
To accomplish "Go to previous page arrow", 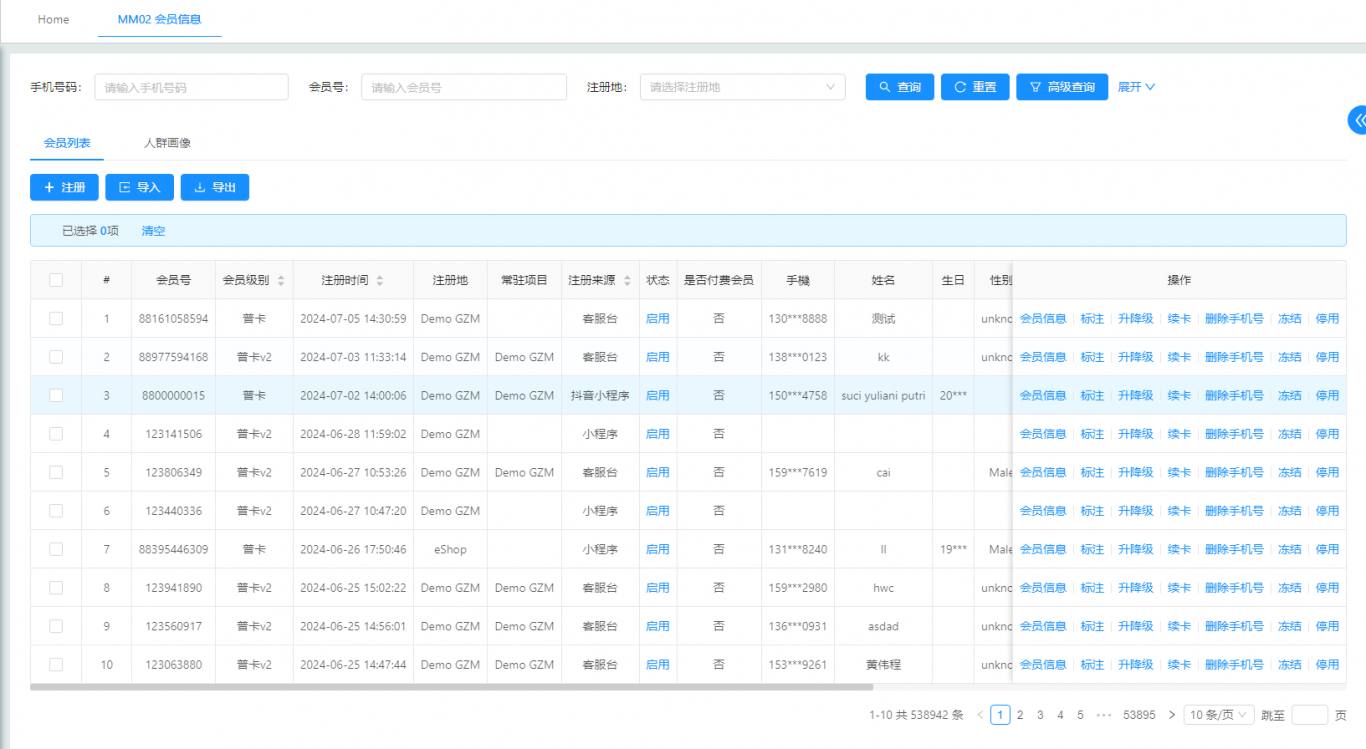I will (980, 715).
